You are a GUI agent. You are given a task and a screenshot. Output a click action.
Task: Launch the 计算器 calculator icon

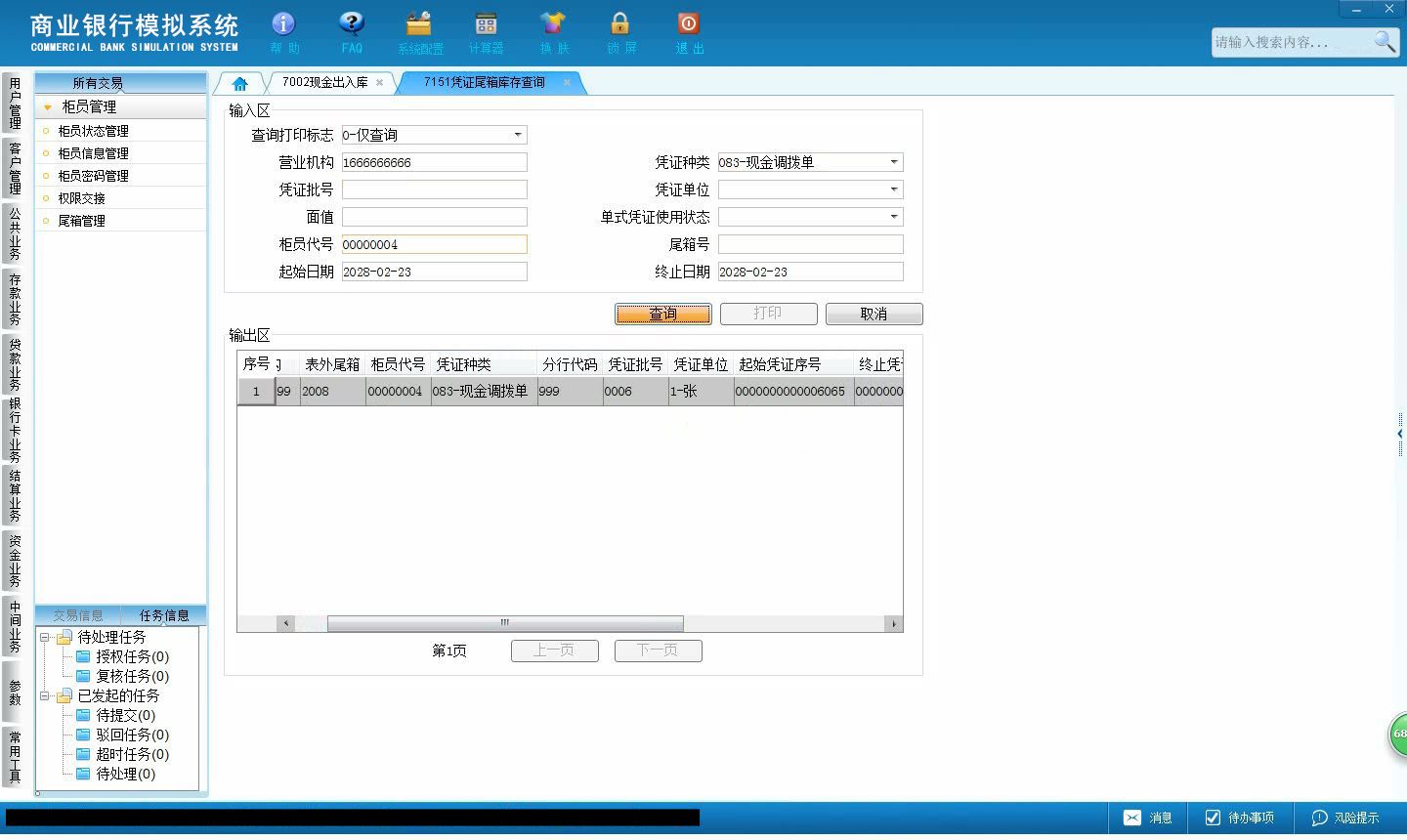click(486, 32)
